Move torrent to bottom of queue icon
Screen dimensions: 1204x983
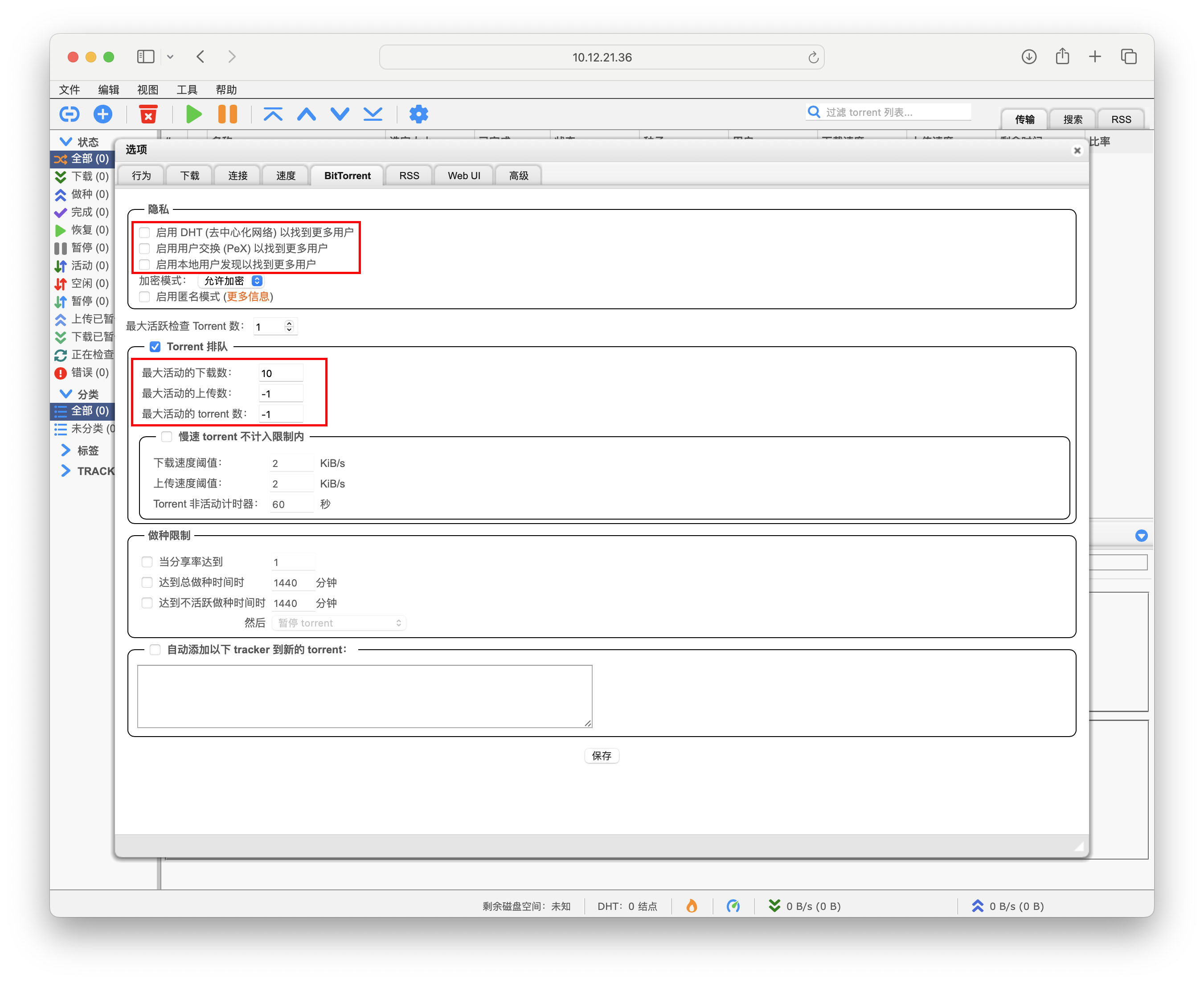(x=373, y=114)
